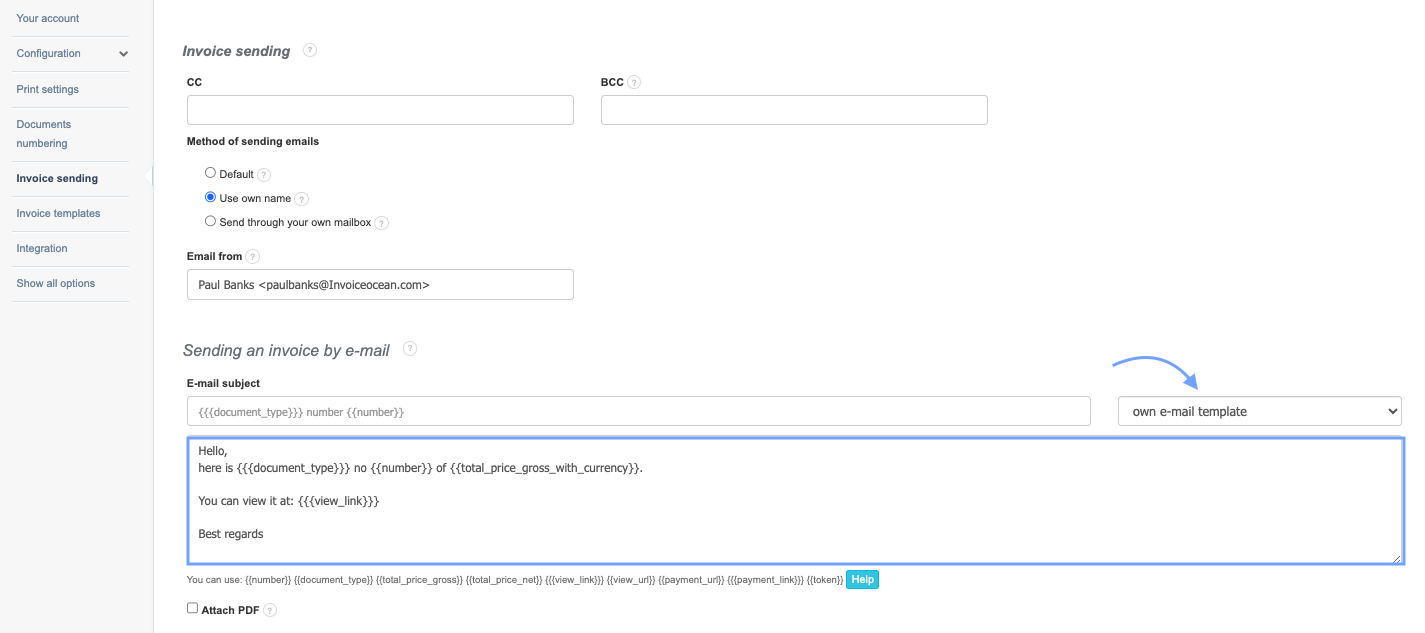
Task: Click the E-mail subject input field
Action: (638, 411)
